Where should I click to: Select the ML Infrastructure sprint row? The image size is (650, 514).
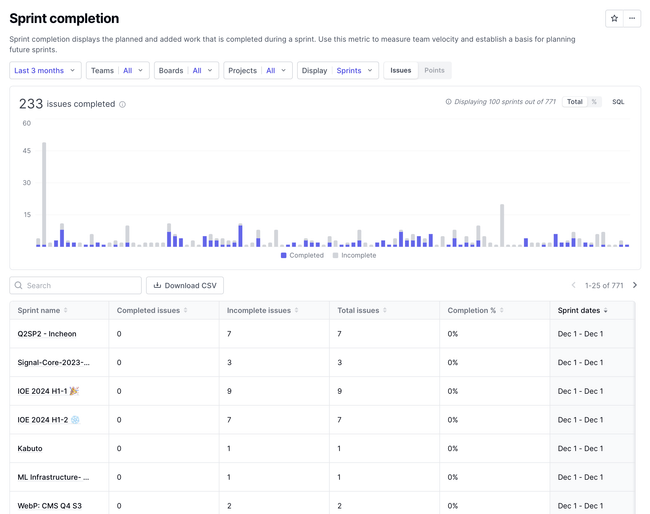[322, 477]
